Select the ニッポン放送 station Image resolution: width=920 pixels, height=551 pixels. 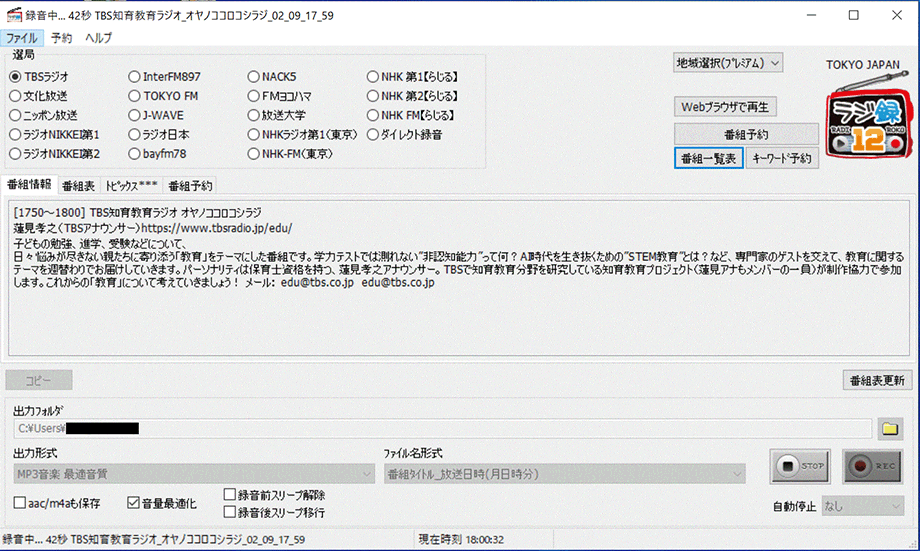tap(43, 115)
